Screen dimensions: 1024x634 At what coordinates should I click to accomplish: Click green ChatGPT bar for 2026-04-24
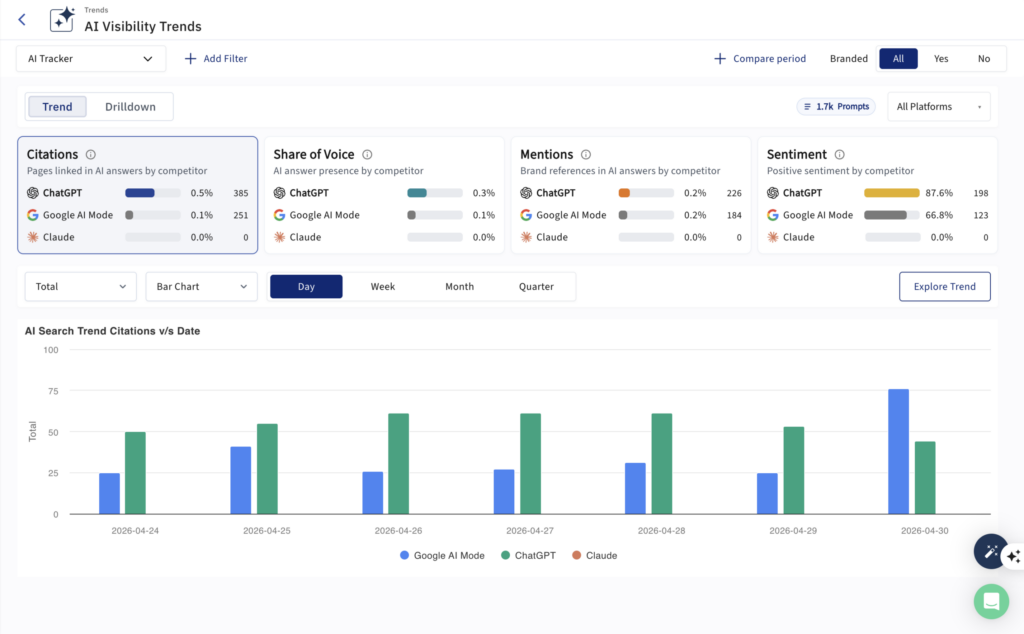click(x=135, y=473)
